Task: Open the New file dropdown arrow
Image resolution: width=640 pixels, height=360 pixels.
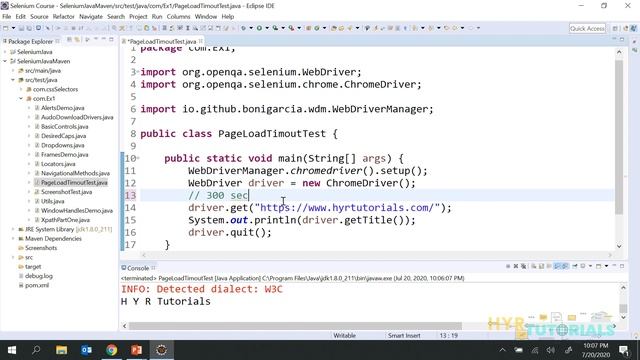Action: (x=13, y=28)
